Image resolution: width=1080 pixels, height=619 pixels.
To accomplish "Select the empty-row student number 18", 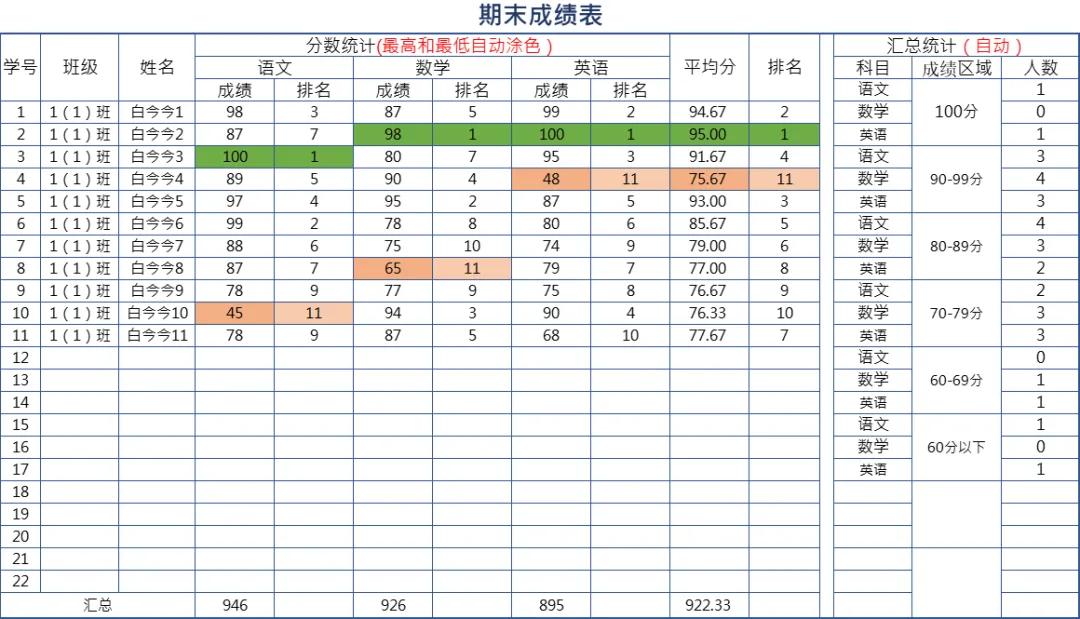I will pos(21,492).
